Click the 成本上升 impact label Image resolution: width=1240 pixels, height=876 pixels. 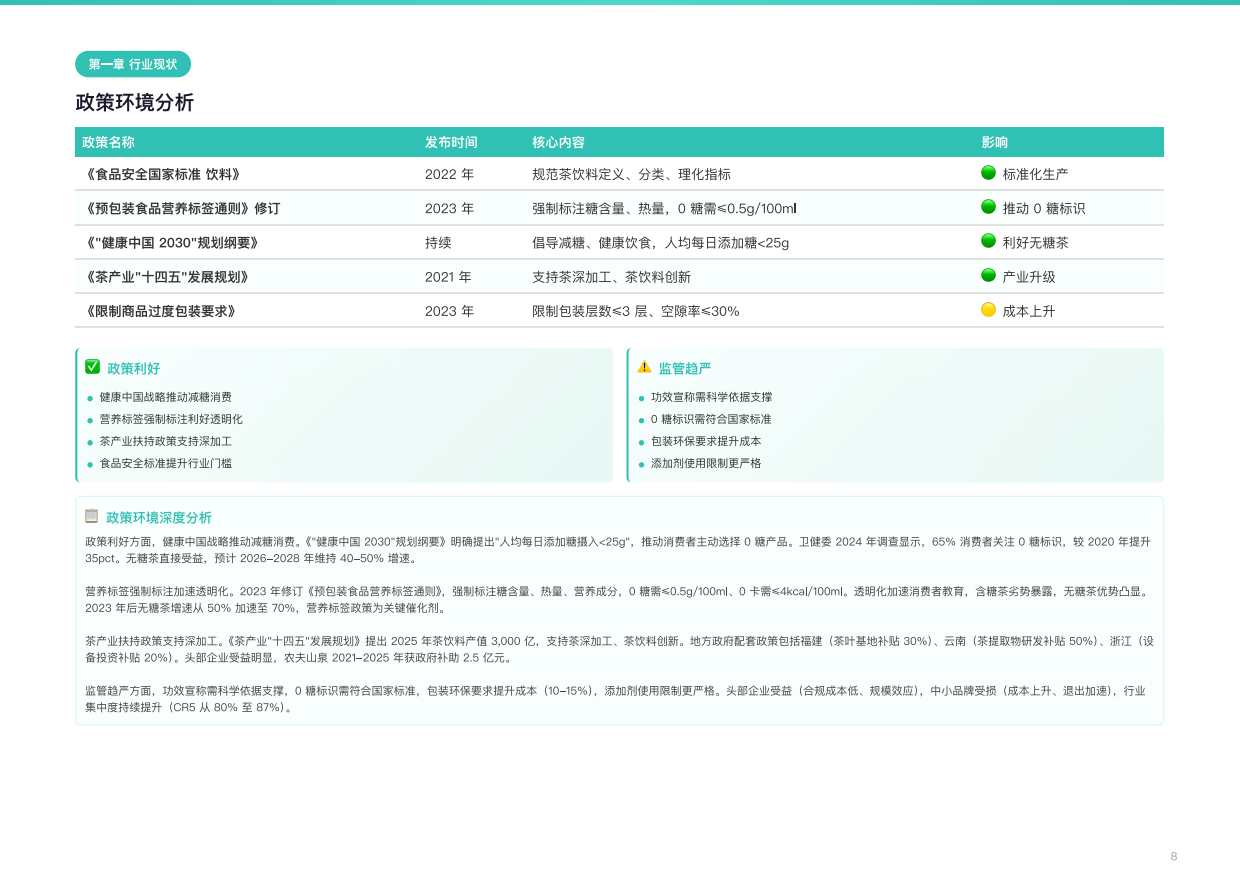point(1028,312)
